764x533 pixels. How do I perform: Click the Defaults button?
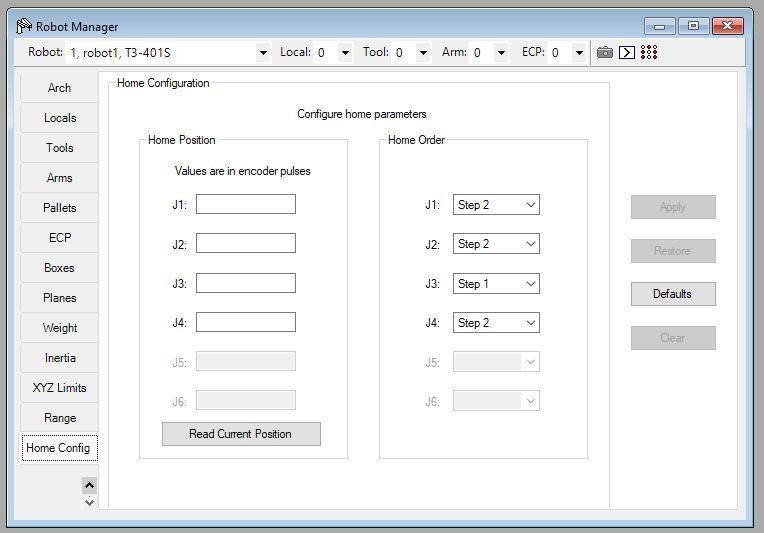673,294
